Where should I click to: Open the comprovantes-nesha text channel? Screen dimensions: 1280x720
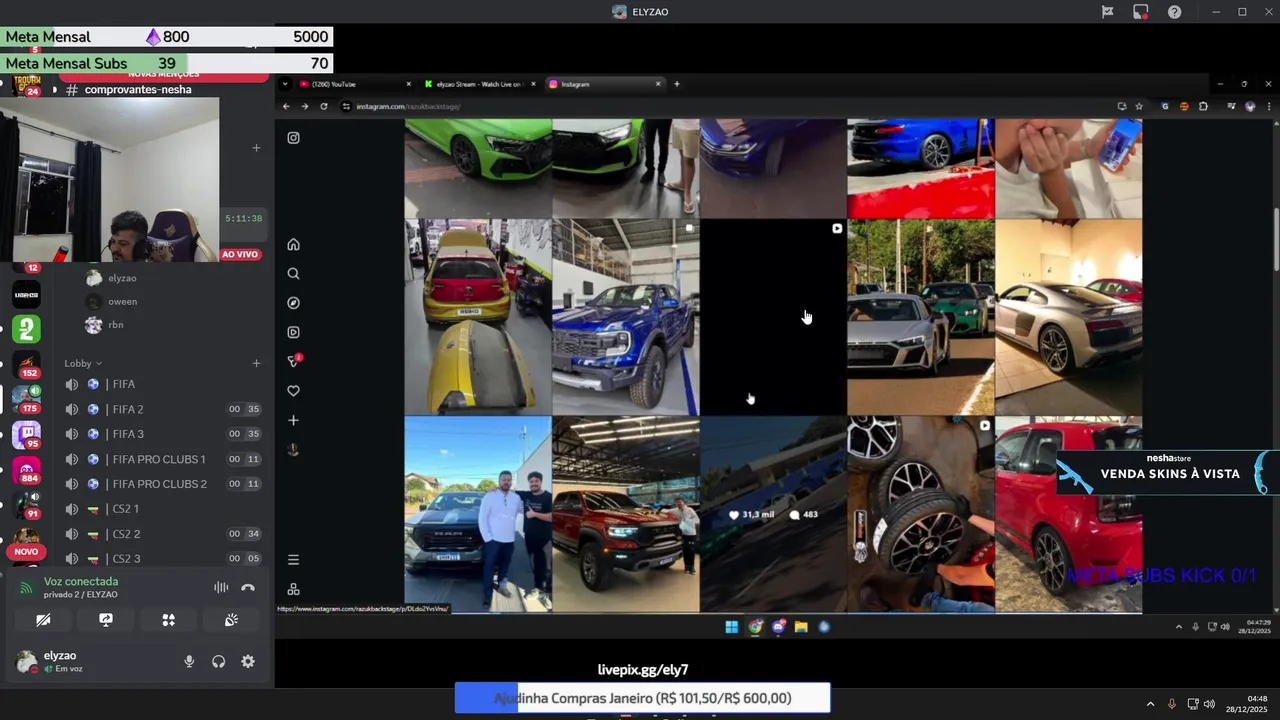(137, 90)
